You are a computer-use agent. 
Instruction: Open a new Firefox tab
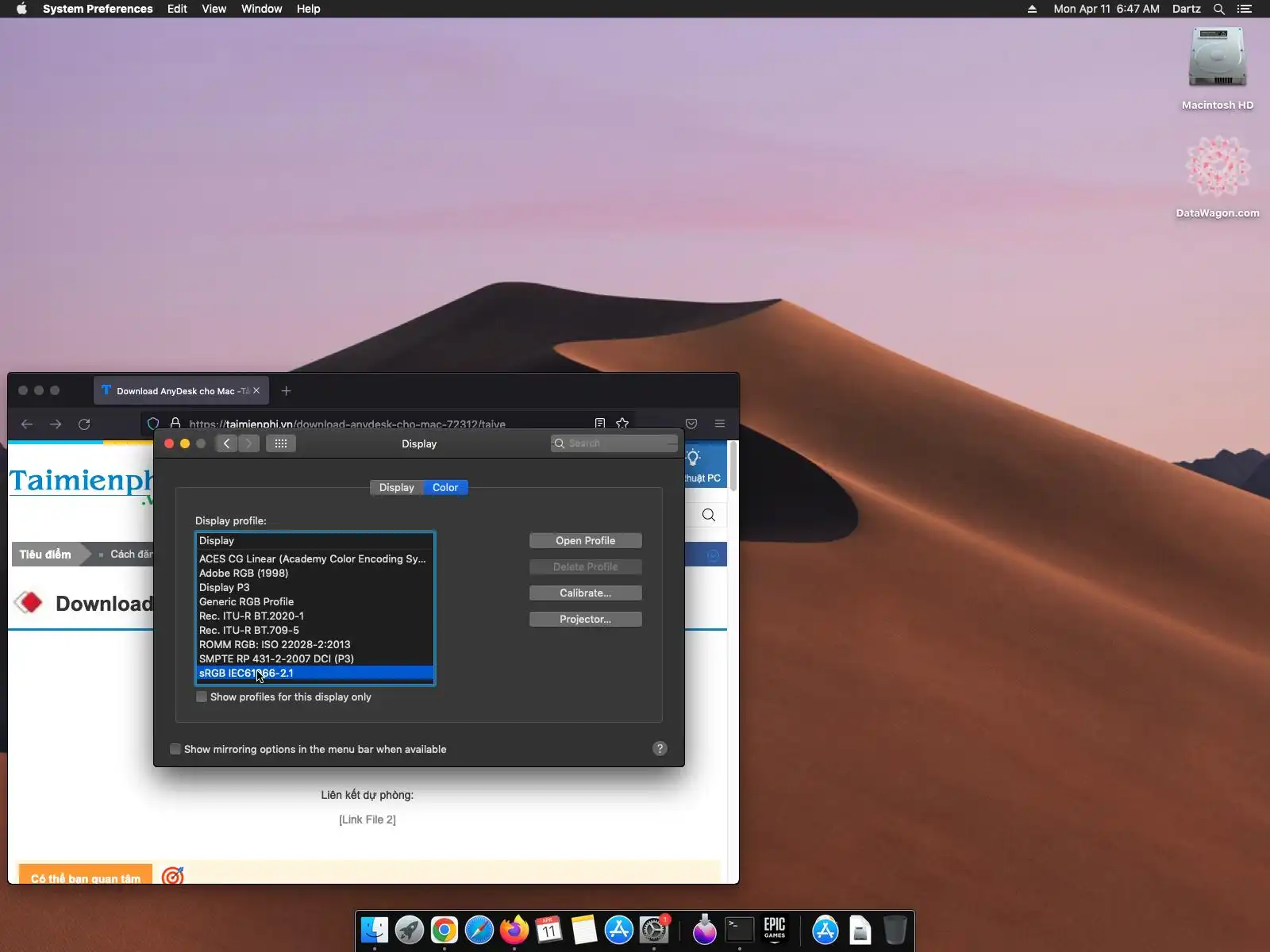tap(287, 390)
